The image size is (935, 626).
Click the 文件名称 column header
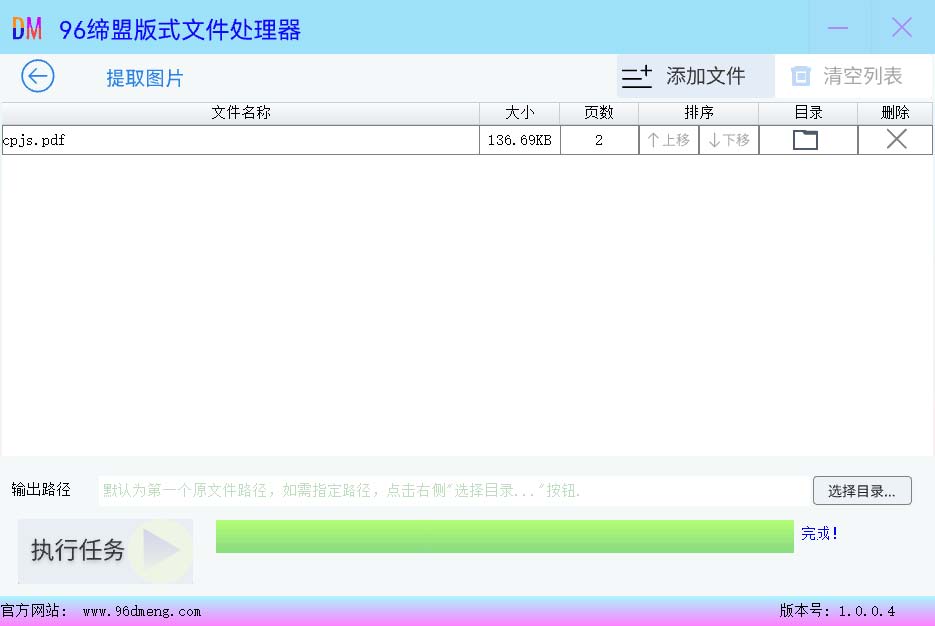pos(240,113)
